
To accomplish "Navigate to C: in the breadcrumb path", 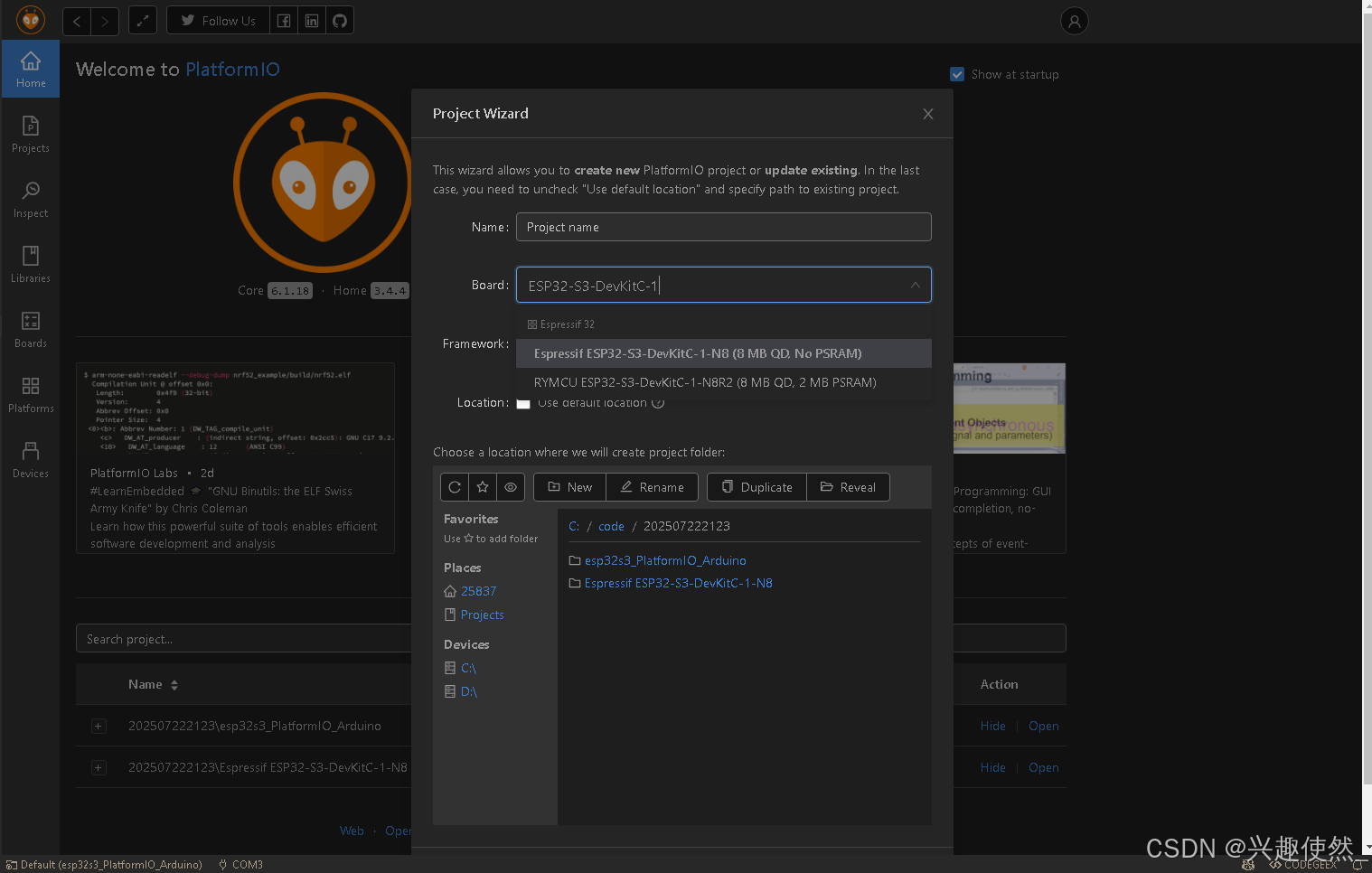I will [574, 526].
